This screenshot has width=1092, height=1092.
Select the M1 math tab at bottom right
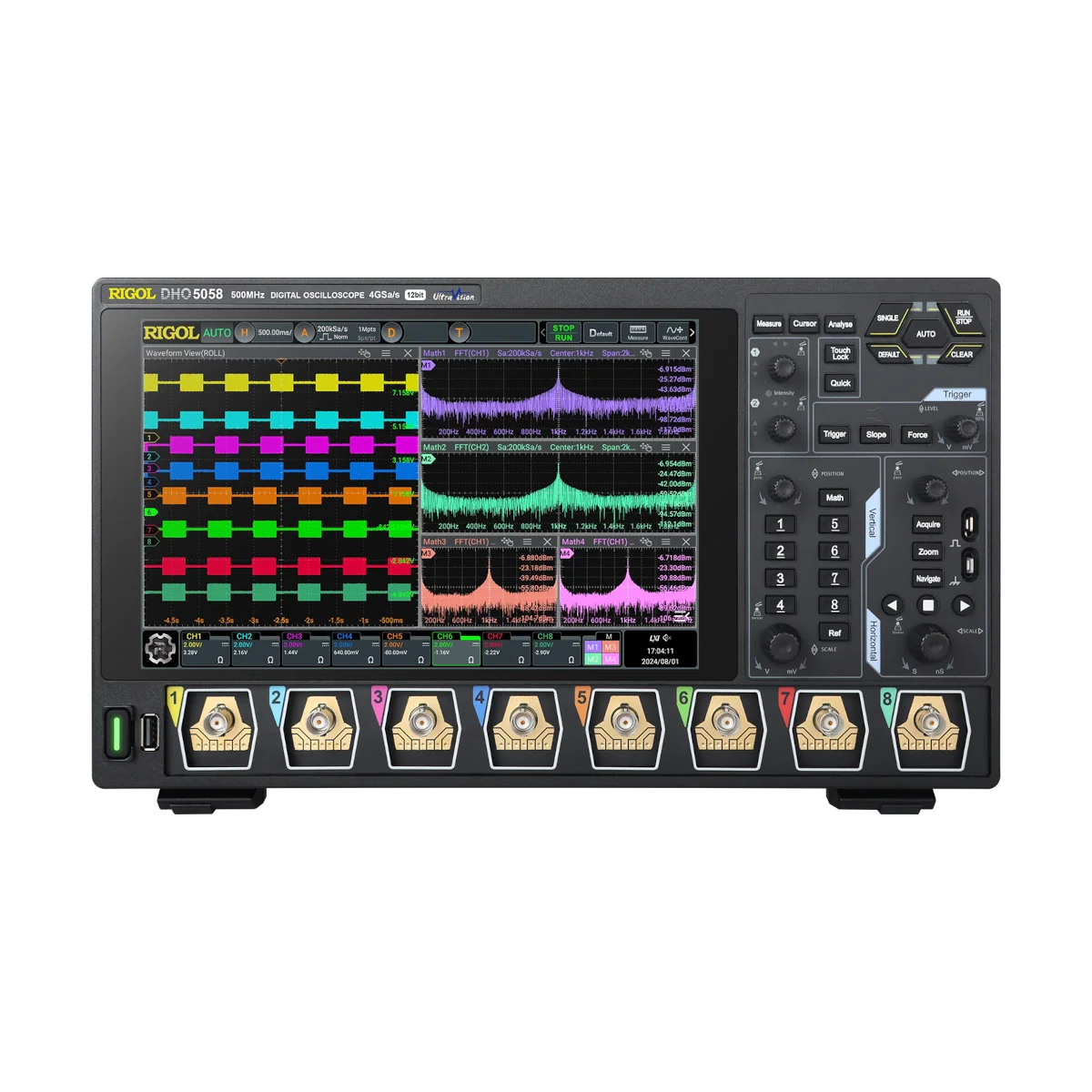592,646
